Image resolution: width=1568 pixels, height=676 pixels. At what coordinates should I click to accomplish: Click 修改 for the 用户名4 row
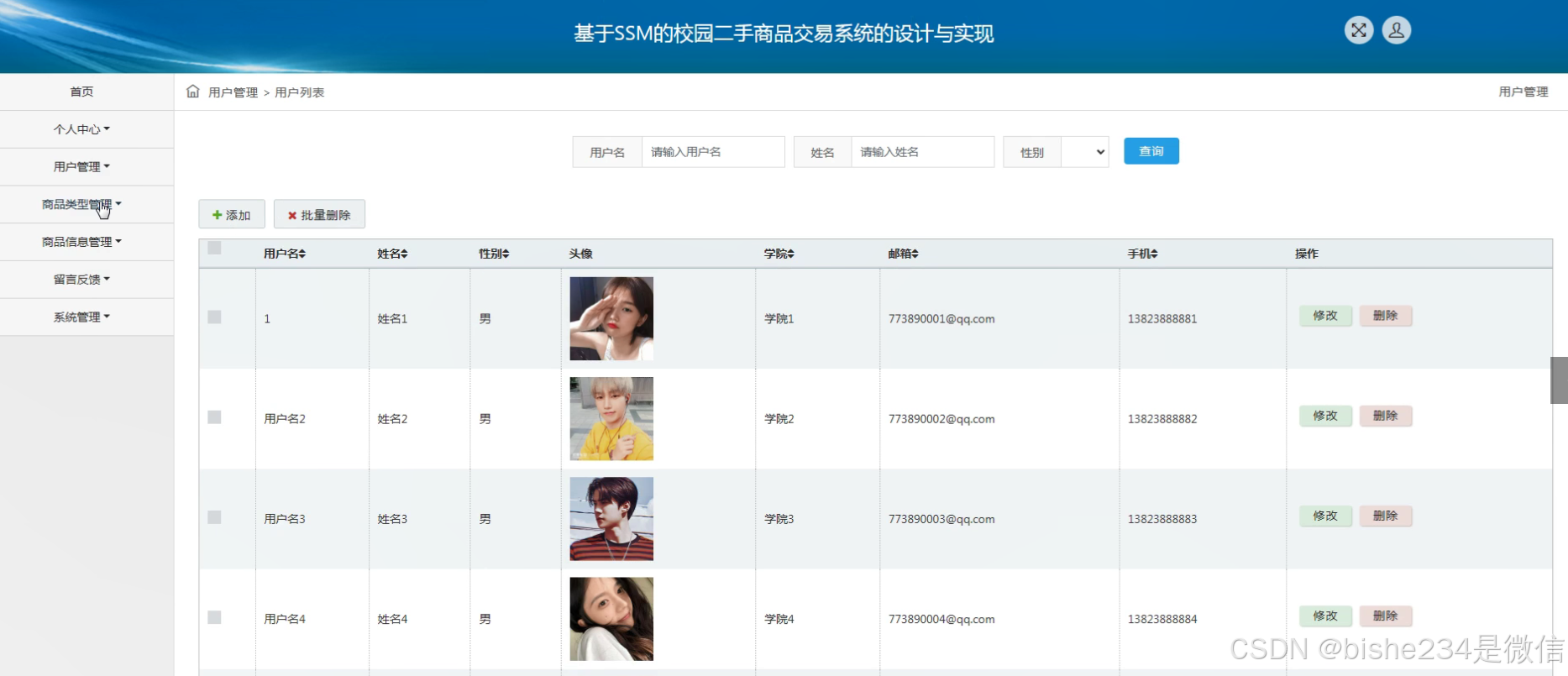click(1325, 616)
